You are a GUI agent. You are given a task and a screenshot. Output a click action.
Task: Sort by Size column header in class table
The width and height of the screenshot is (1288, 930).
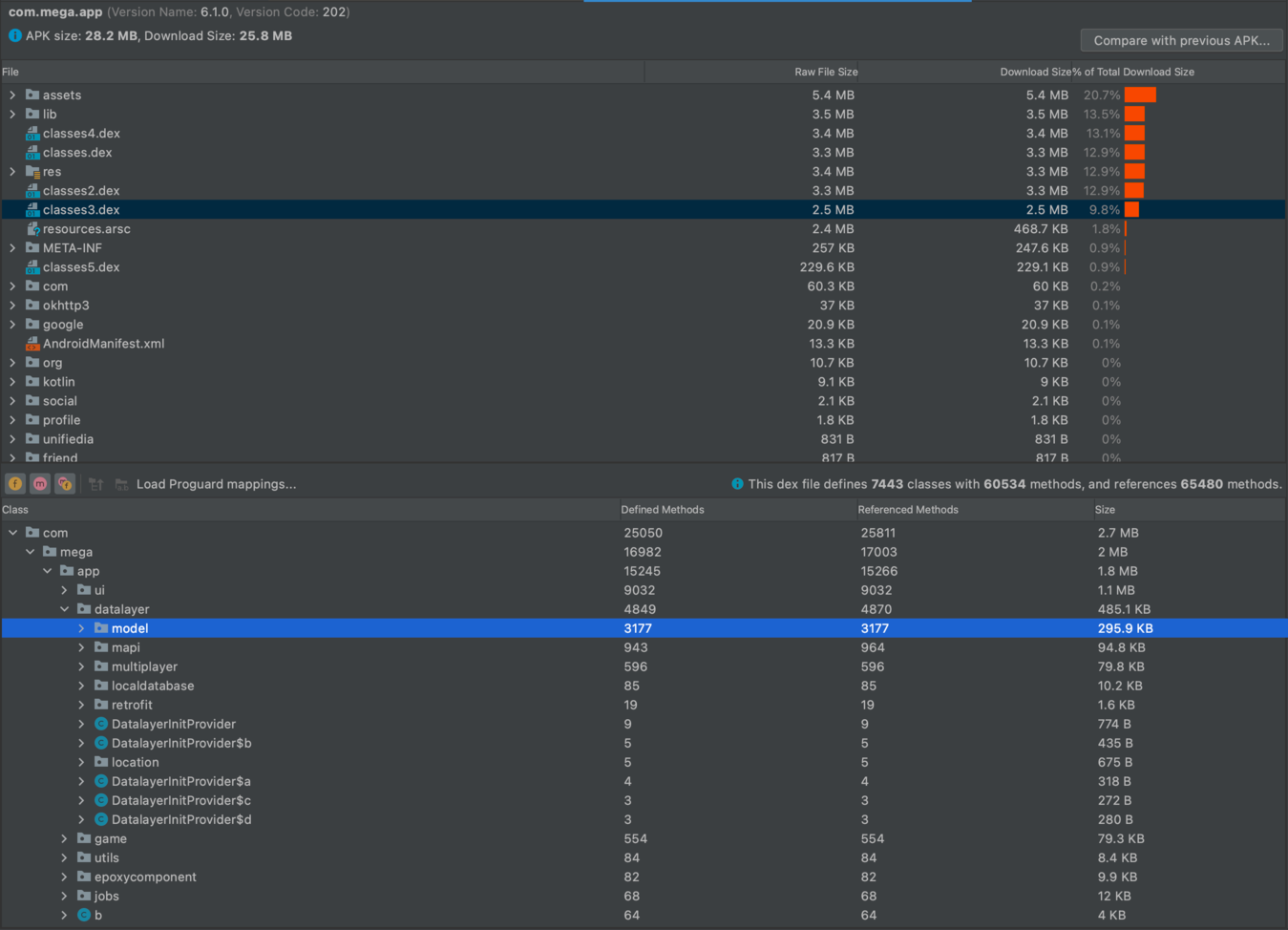coord(1190,510)
